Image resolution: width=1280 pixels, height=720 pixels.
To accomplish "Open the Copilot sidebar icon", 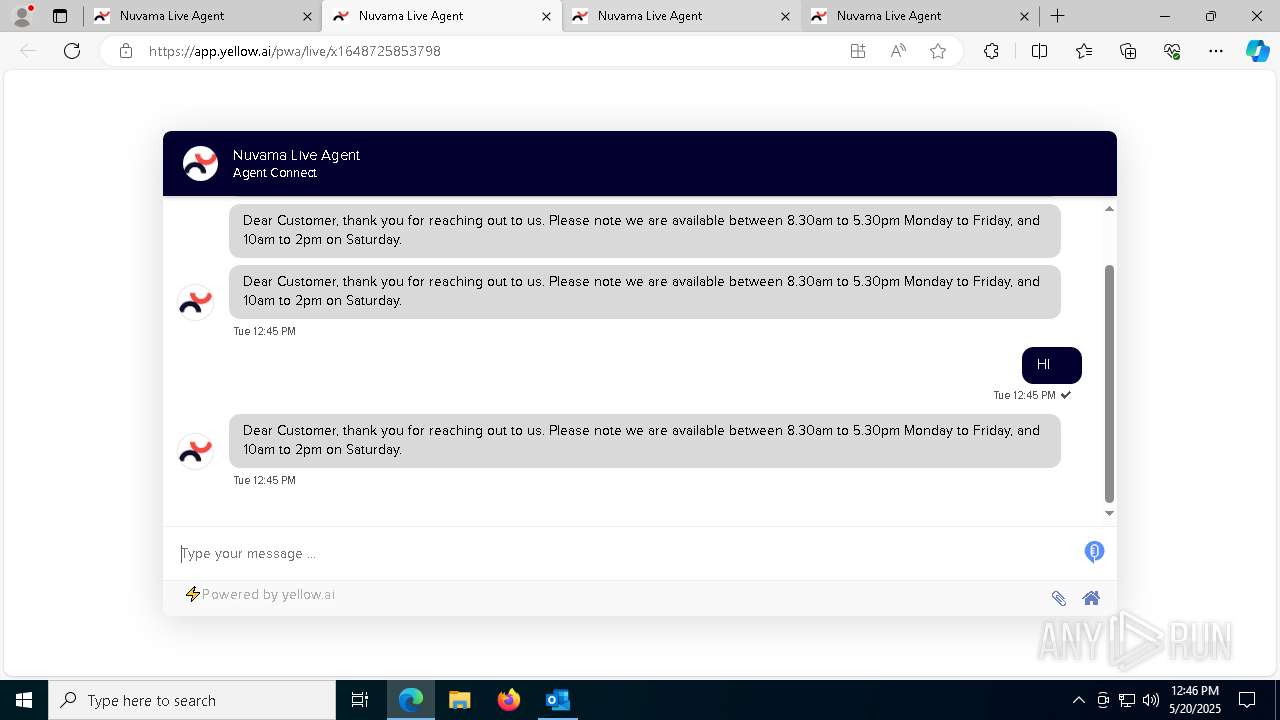I will coord(1257,51).
